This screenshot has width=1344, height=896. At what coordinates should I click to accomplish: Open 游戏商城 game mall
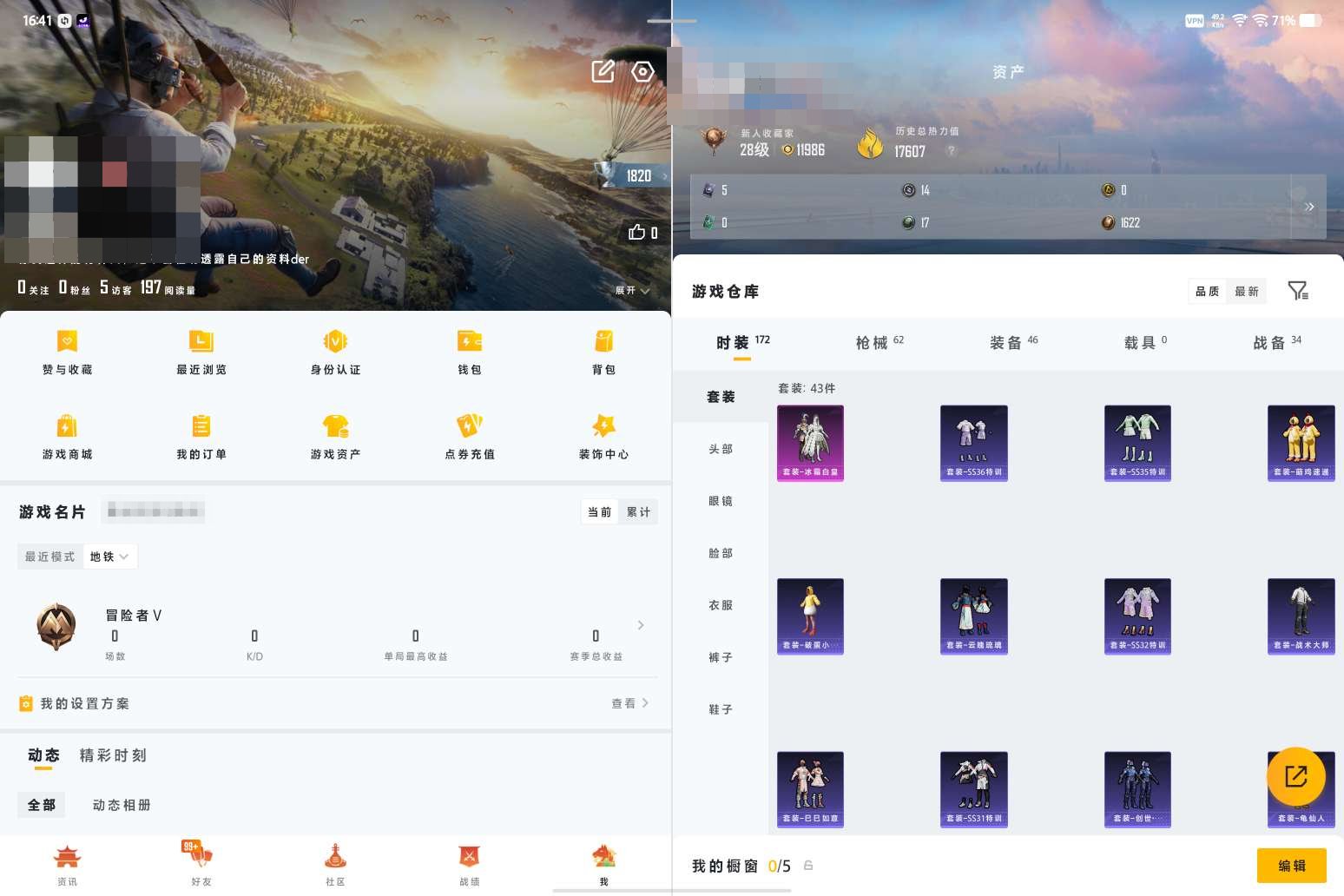(68, 436)
